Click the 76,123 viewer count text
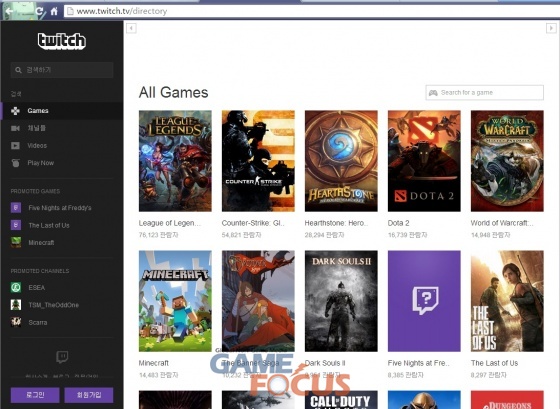560x409 pixels. (x=158, y=235)
